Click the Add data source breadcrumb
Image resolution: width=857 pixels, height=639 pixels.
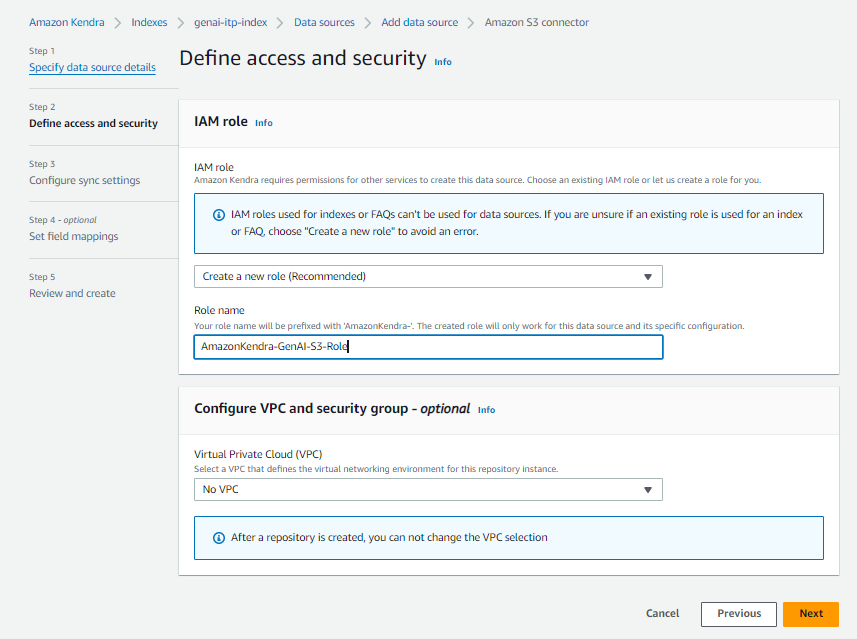click(421, 22)
